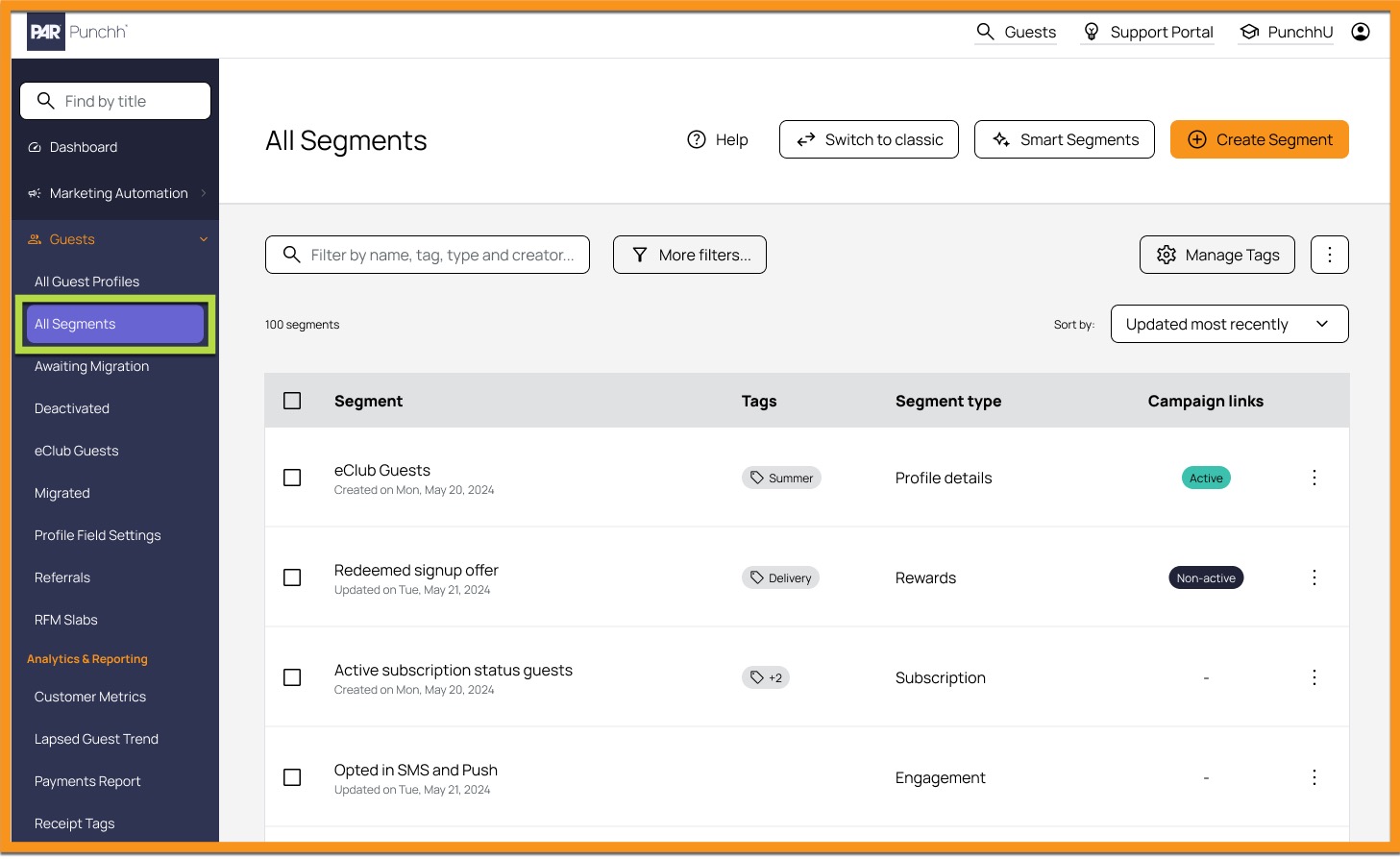1400x859 pixels.
Task: Open Migrated in sidebar
Action: 62,493
